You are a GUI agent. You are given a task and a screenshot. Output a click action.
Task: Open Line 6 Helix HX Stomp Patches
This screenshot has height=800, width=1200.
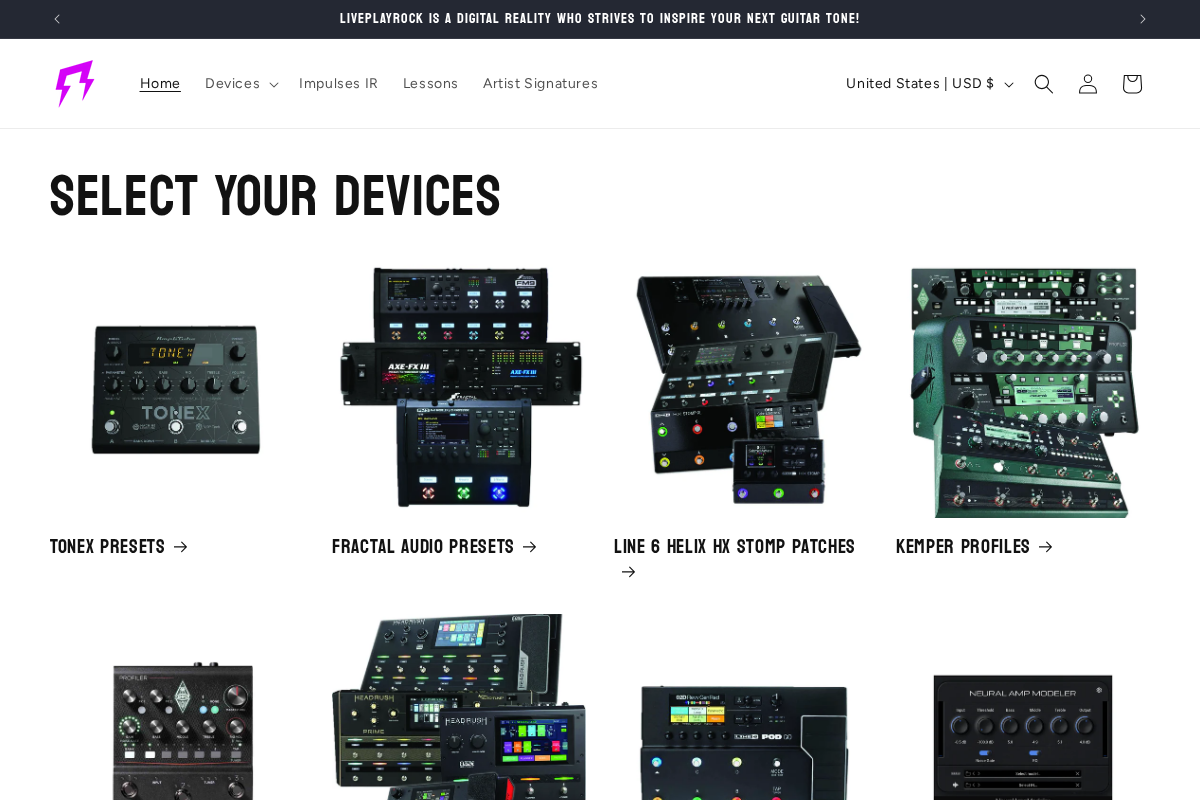[734, 547]
